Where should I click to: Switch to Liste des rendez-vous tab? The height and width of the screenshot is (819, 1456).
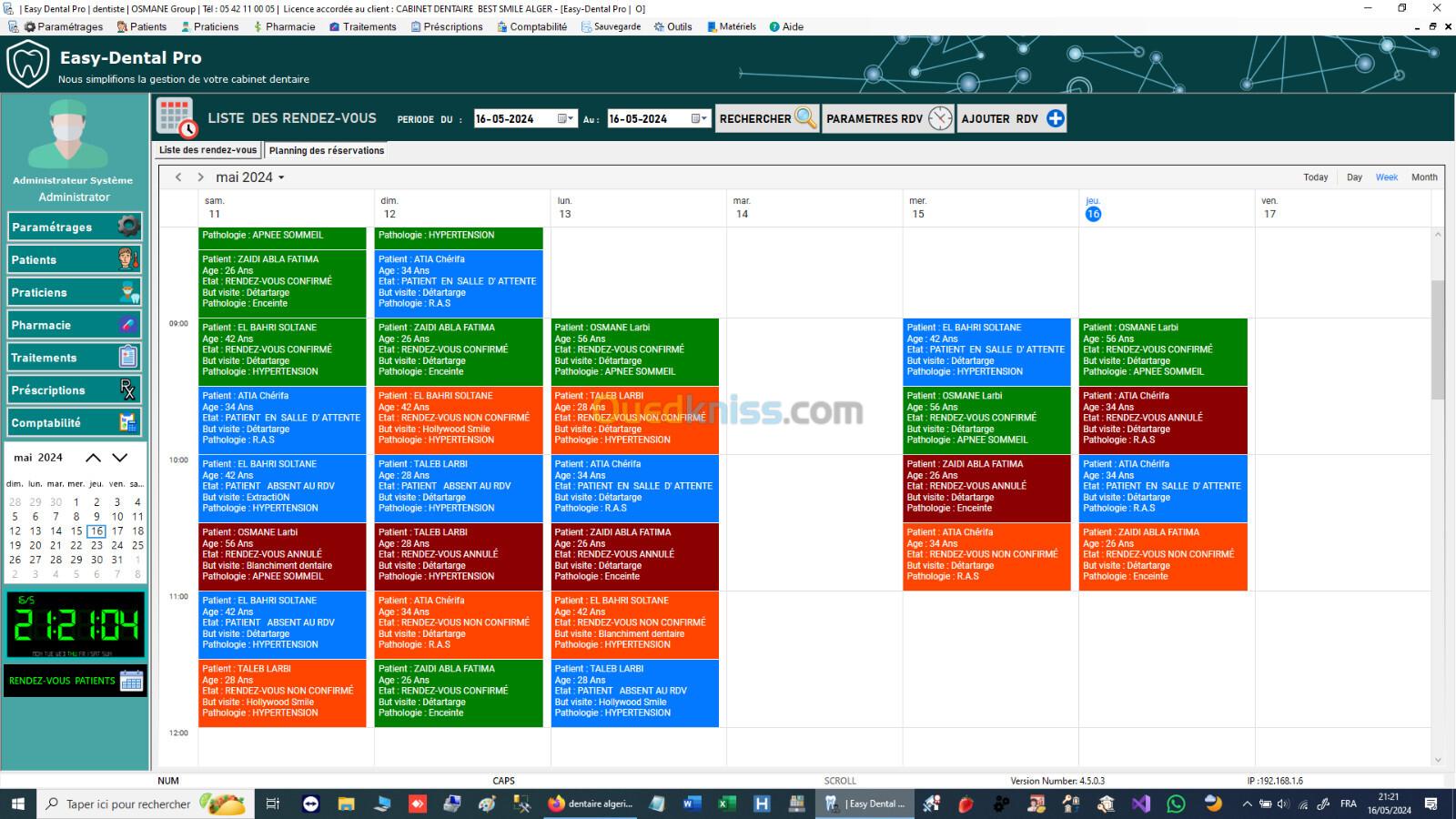(x=207, y=150)
